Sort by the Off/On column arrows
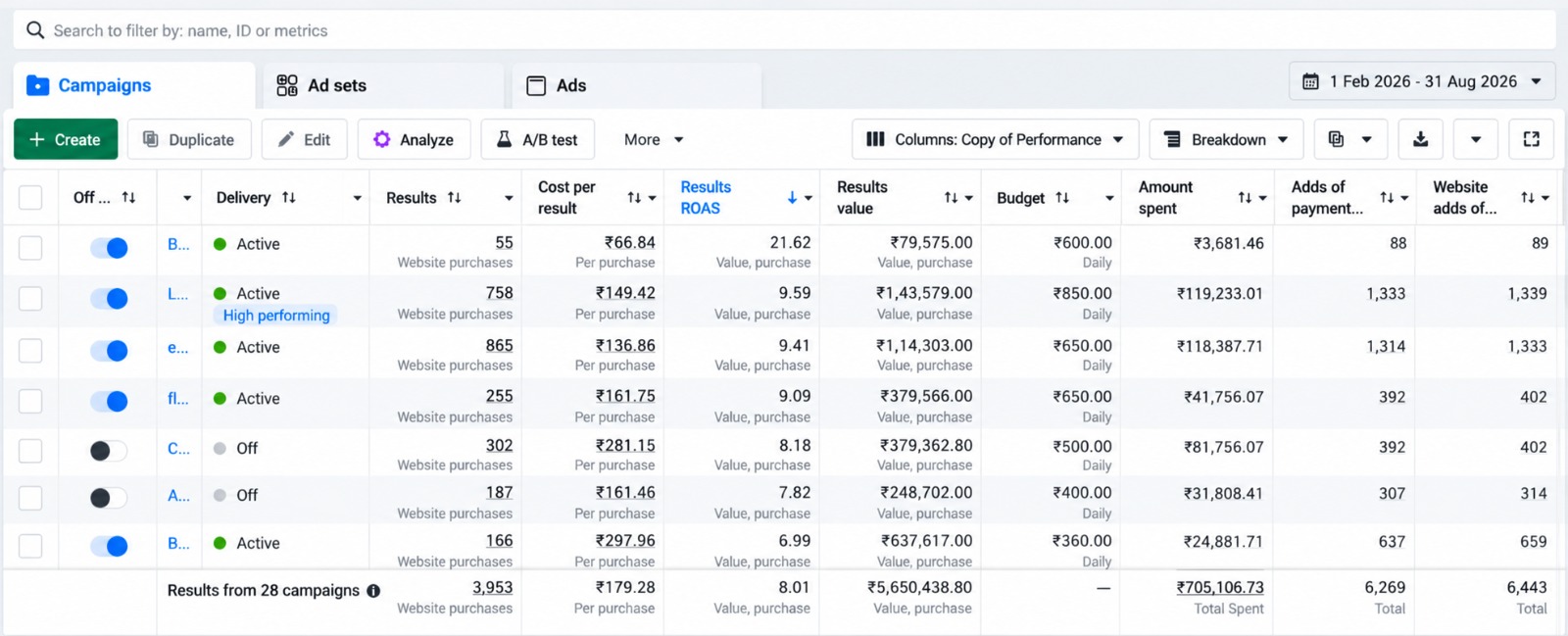 (x=128, y=197)
